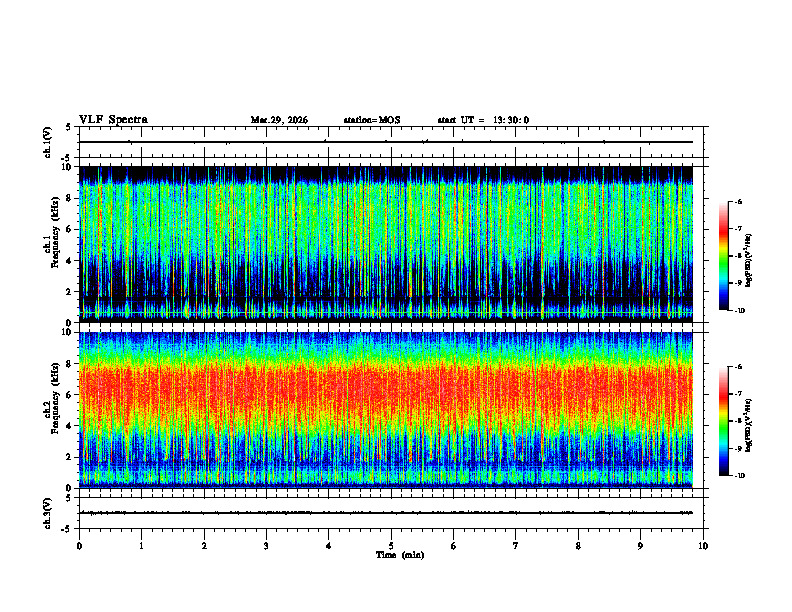Screen dimensions: 792x612
Task: Click the ch.1 spectrogram color bar
Action: (723, 256)
